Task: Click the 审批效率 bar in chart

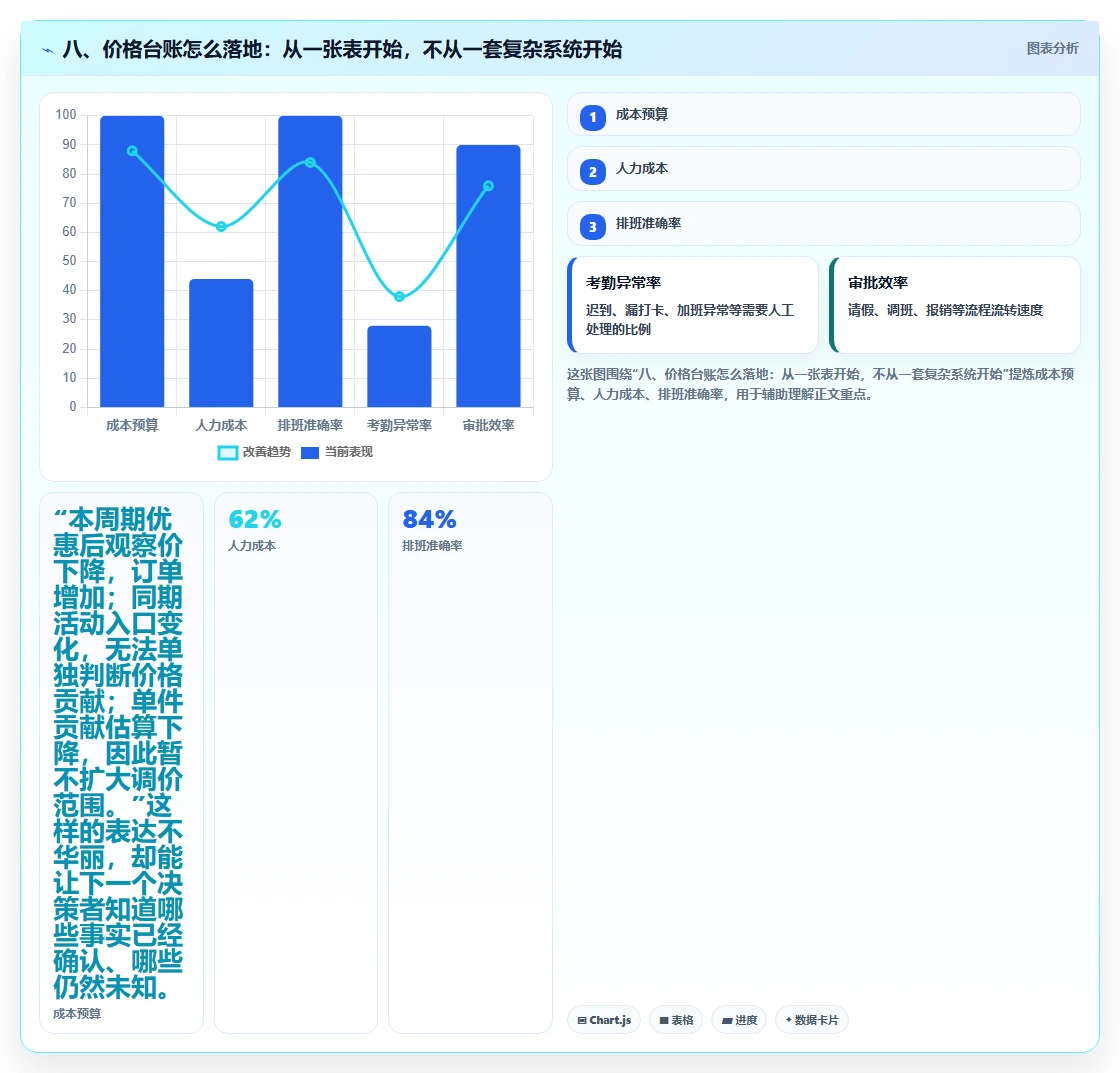Action: point(489,276)
